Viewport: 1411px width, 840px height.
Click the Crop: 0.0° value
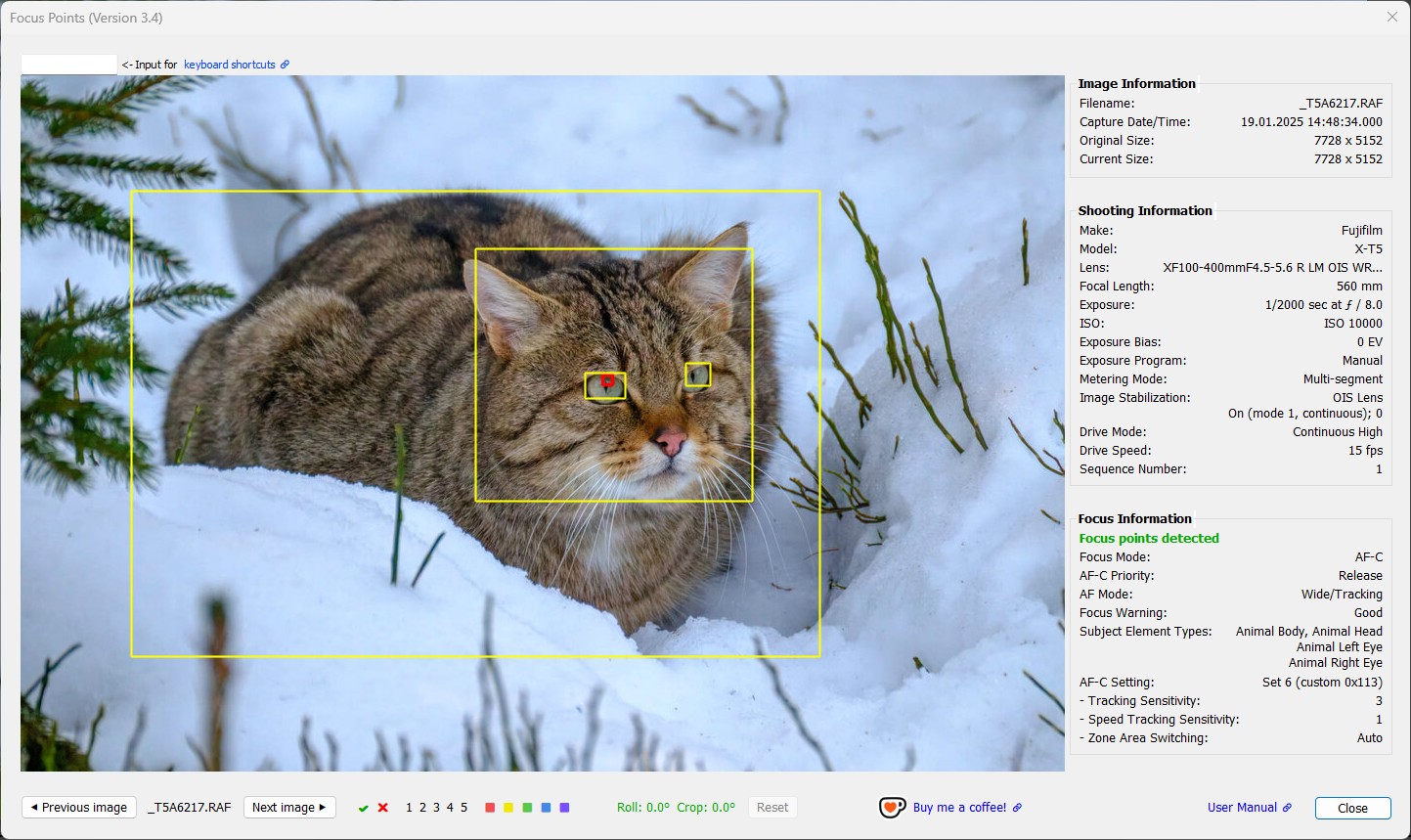coord(706,808)
